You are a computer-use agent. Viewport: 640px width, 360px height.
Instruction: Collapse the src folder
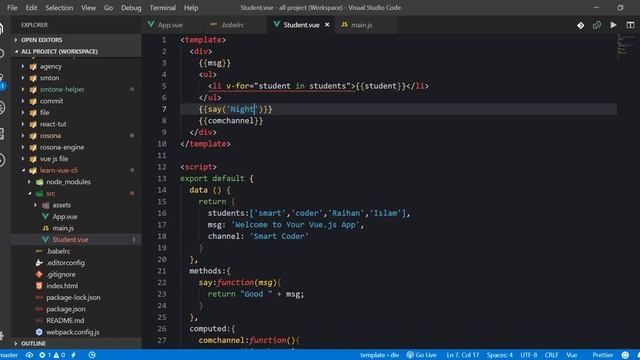point(50,193)
